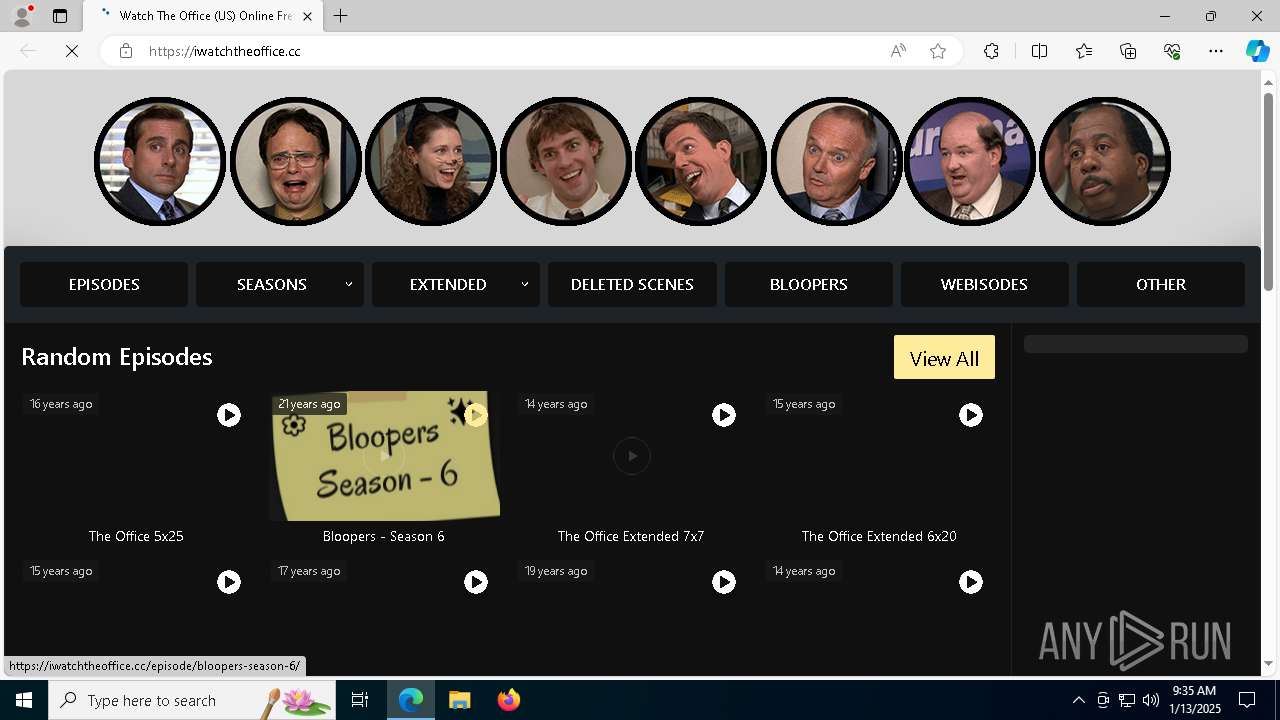Open the Favorites list icon

tap(1084, 51)
